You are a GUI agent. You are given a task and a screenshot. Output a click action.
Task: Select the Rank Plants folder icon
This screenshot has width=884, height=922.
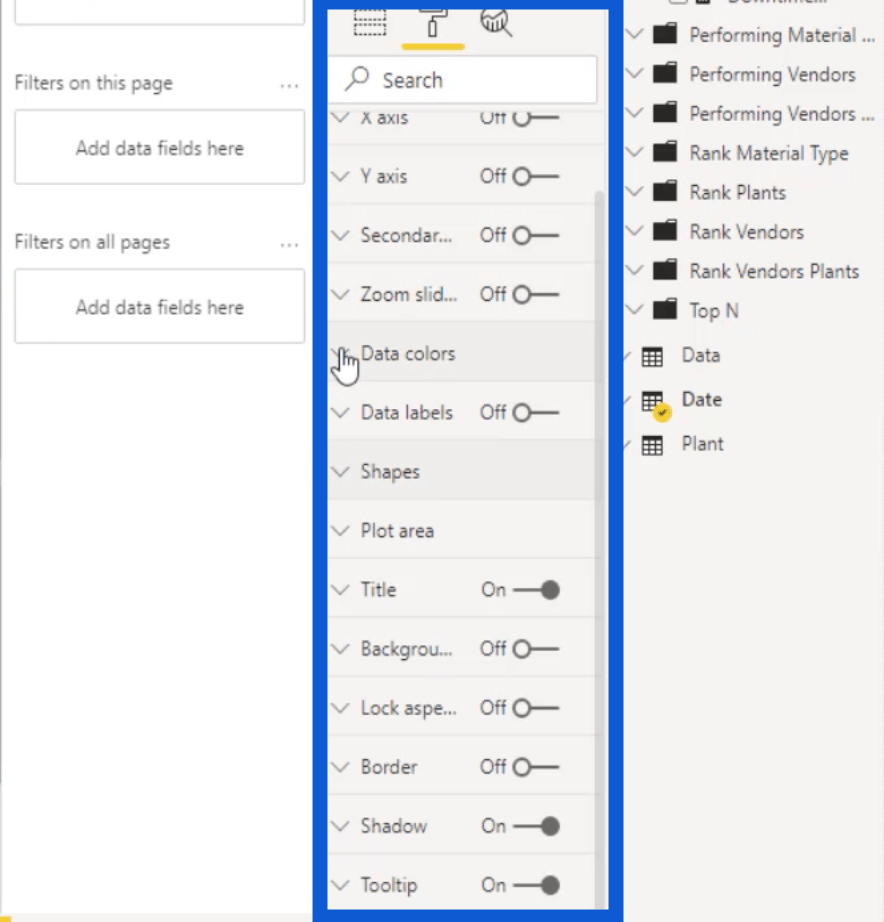tap(665, 191)
